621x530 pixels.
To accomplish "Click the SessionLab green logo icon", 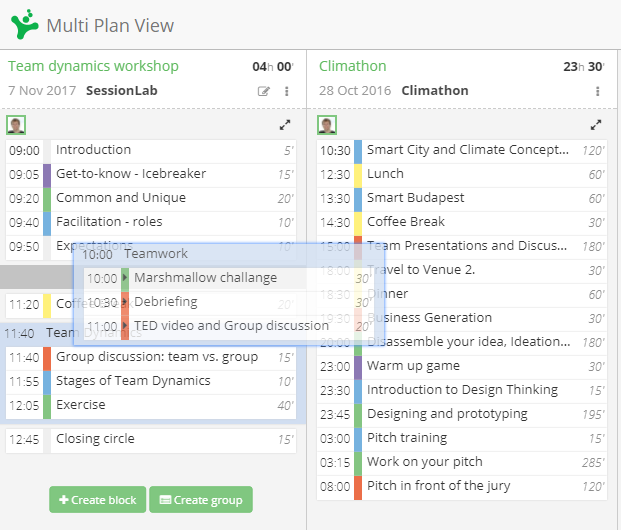I will (x=25, y=24).
